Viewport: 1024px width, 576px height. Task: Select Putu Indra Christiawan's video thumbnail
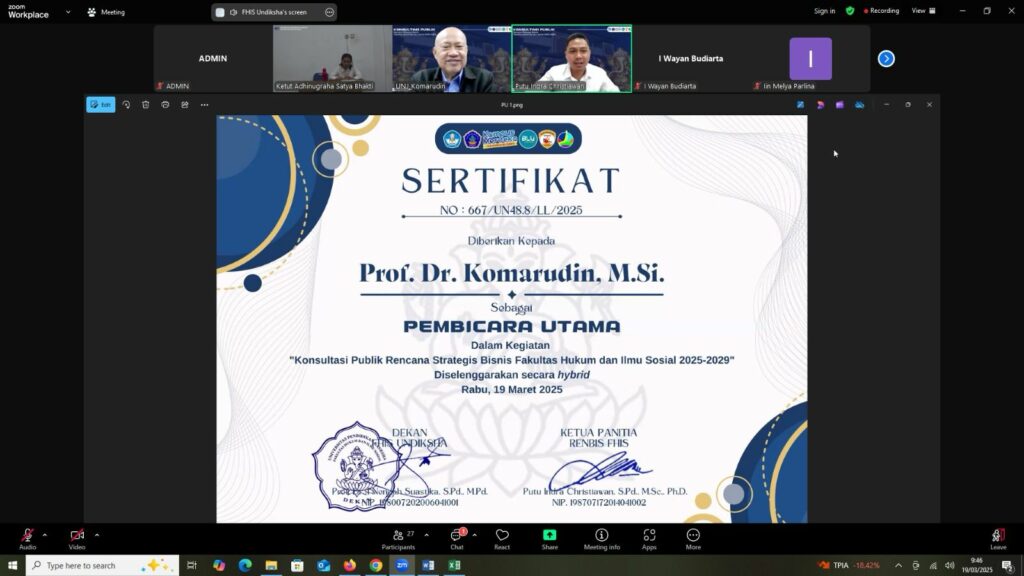571,58
